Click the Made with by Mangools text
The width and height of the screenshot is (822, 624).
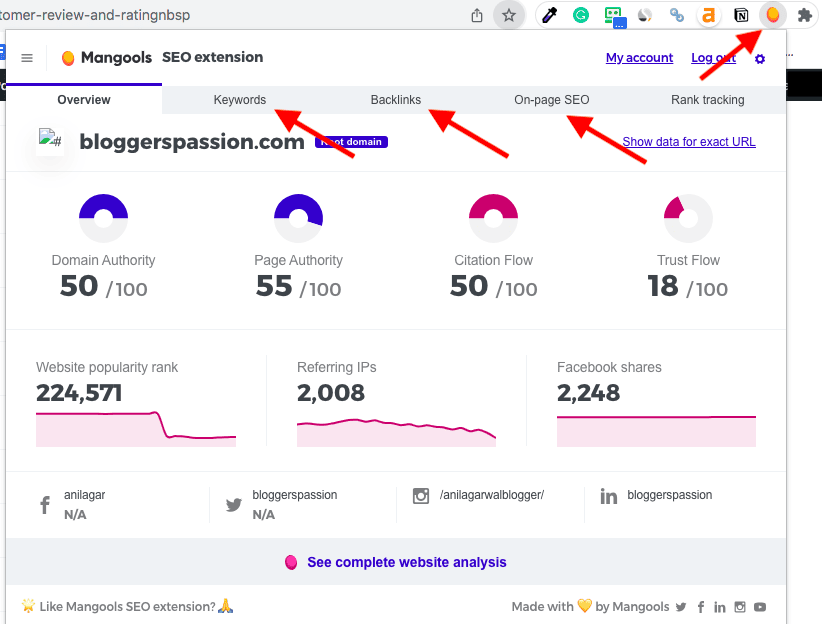coord(590,606)
